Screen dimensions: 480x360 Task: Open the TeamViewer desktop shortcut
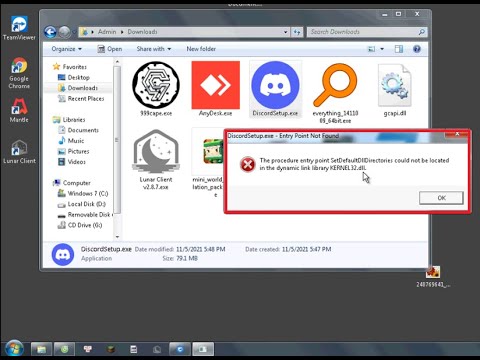(19, 28)
